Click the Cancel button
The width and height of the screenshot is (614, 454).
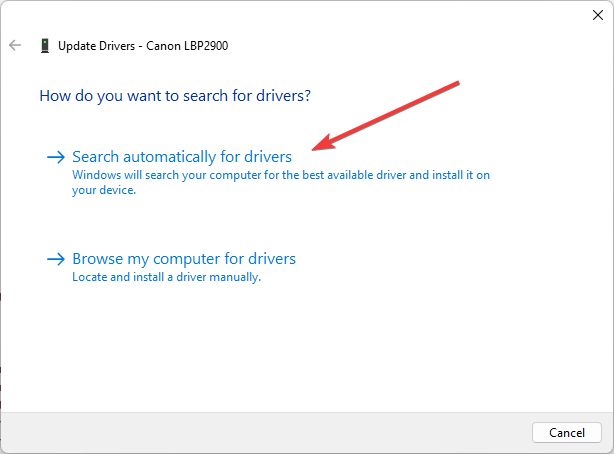567,432
